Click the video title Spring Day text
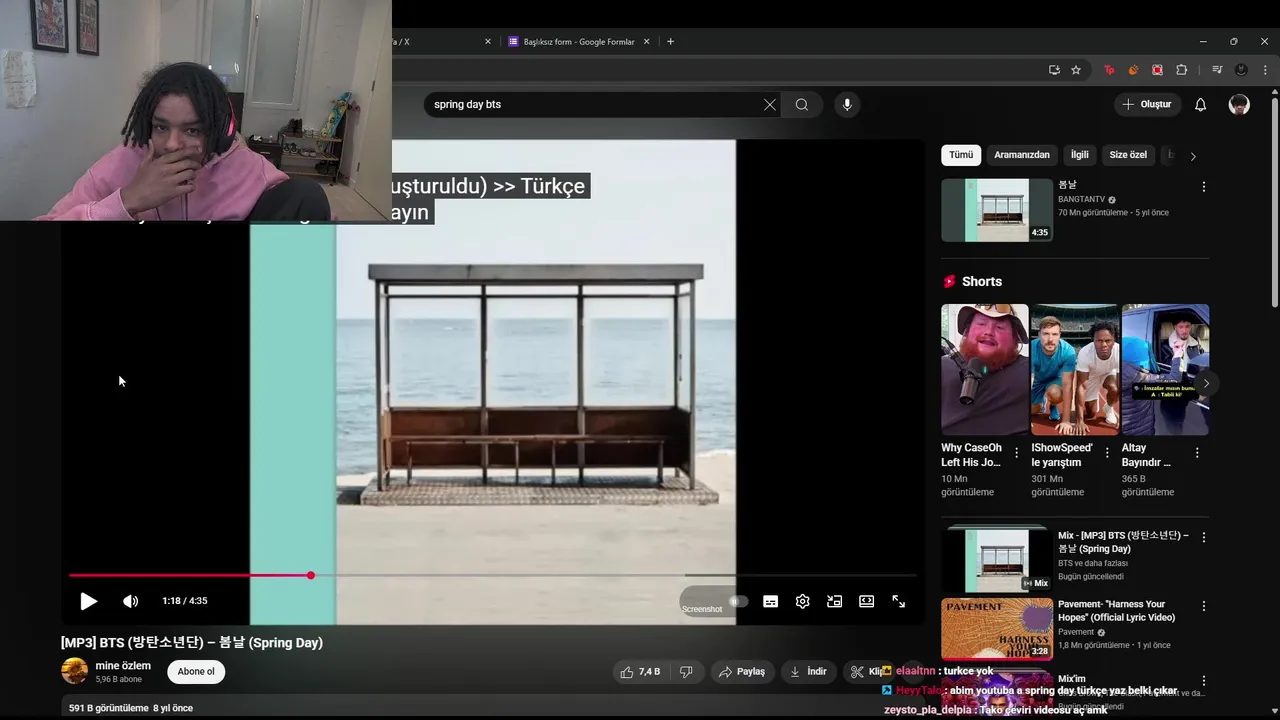Viewport: 1280px width, 720px height. coord(192,643)
